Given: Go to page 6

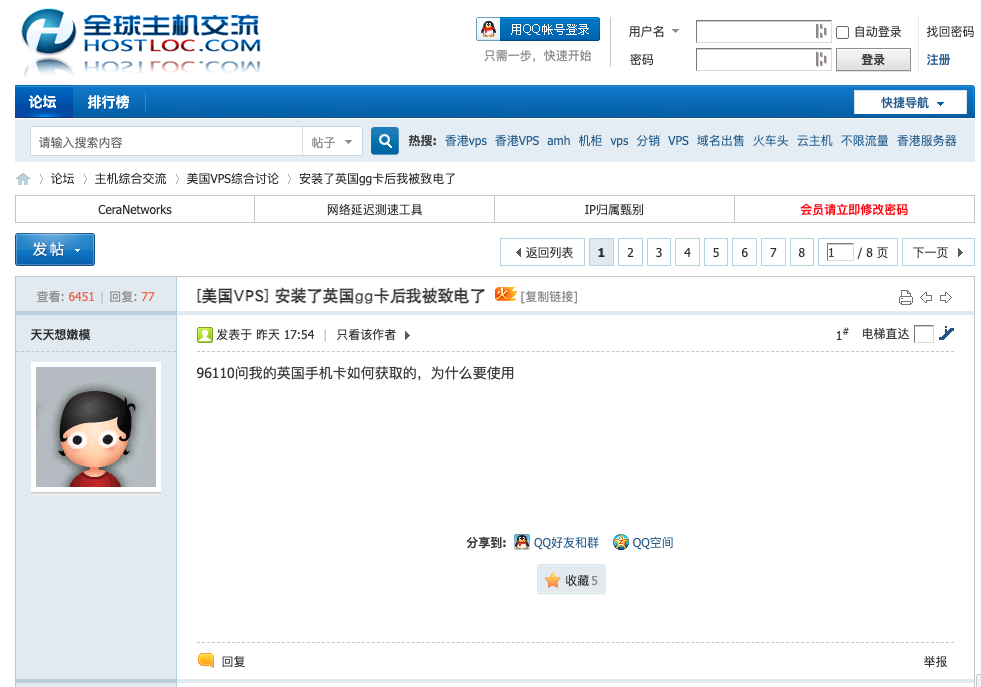Looking at the screenshot, I should [x=745, y=252].
